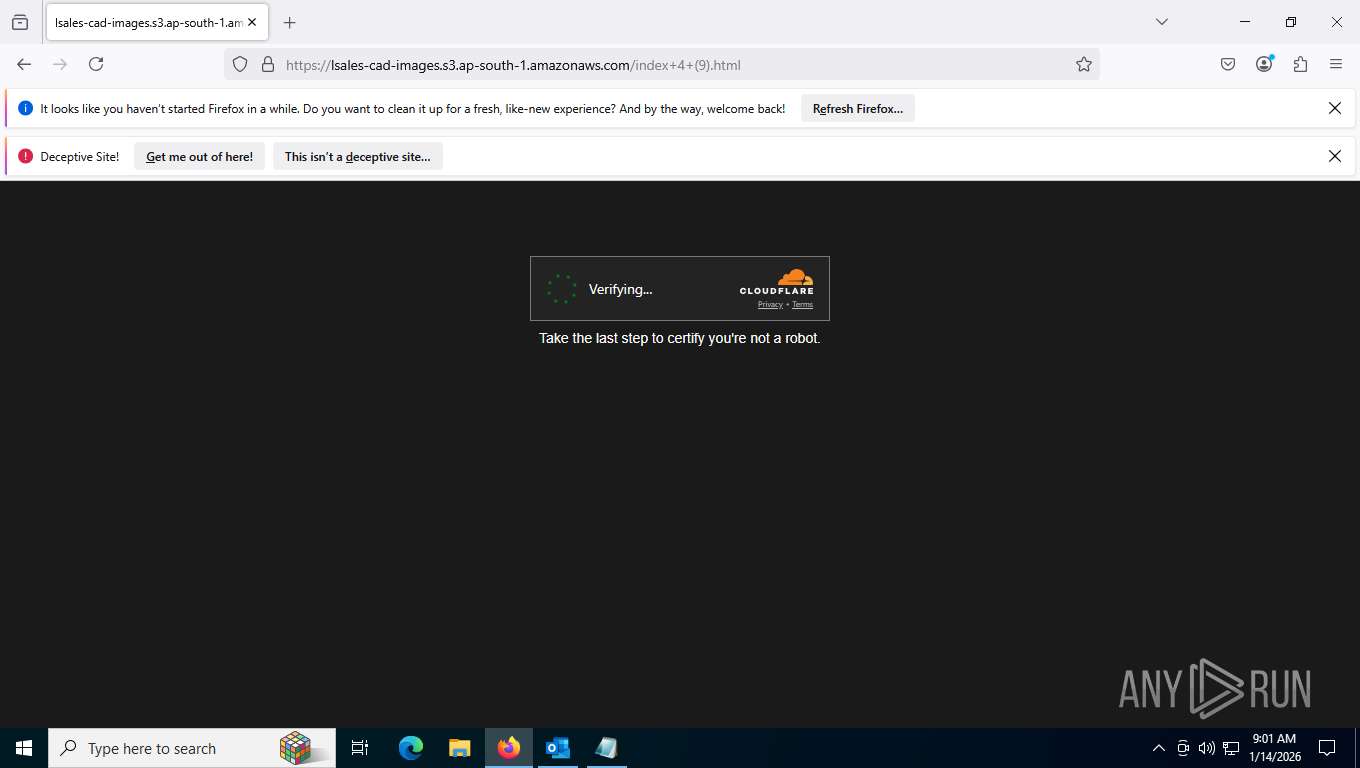Open the clock and calendar flyout
1360x768 pixels.
tap(1275, 748)
